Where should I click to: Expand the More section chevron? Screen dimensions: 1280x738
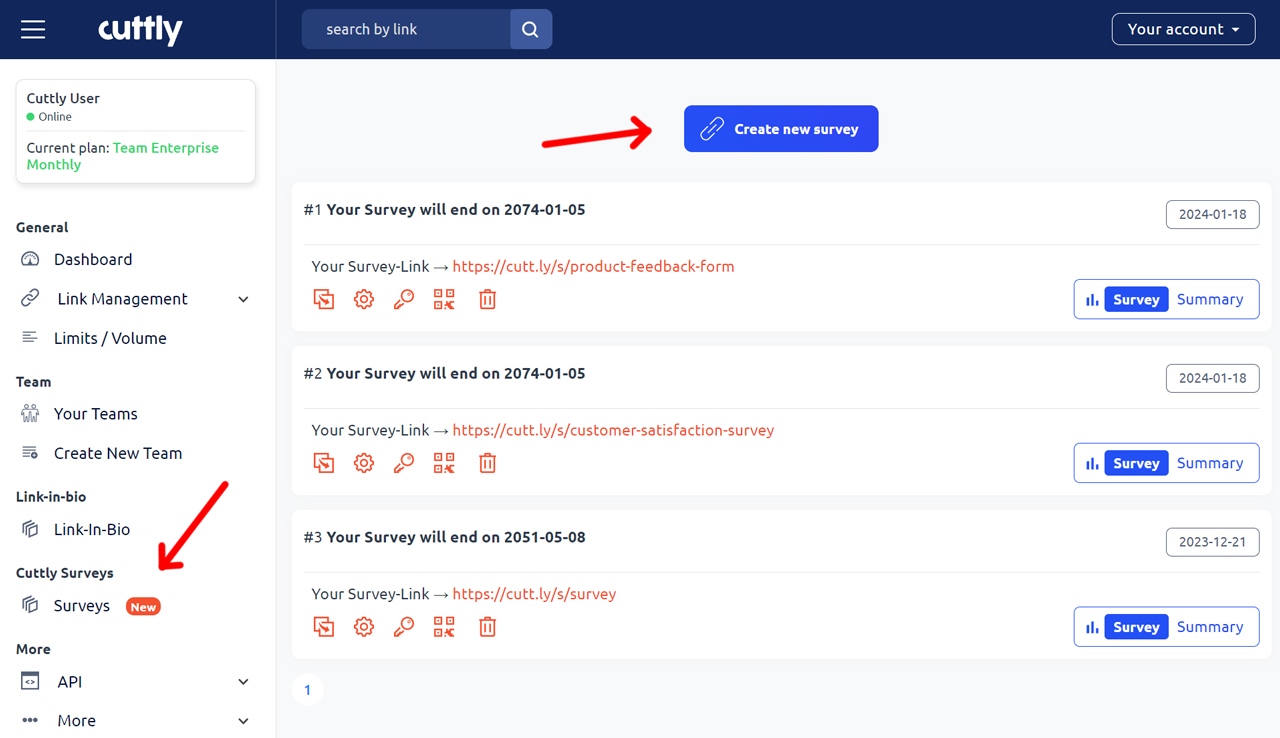pyautogui.click(x=243, y=721)
